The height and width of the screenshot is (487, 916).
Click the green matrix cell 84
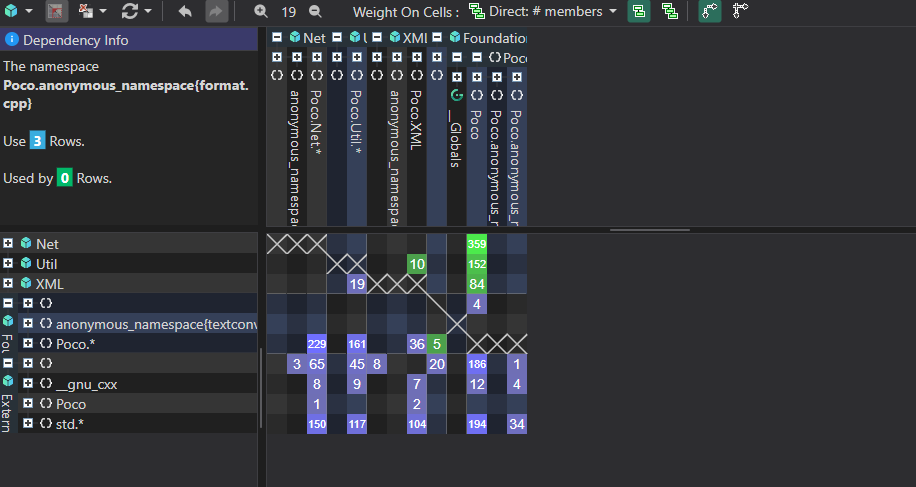[477, 284]
